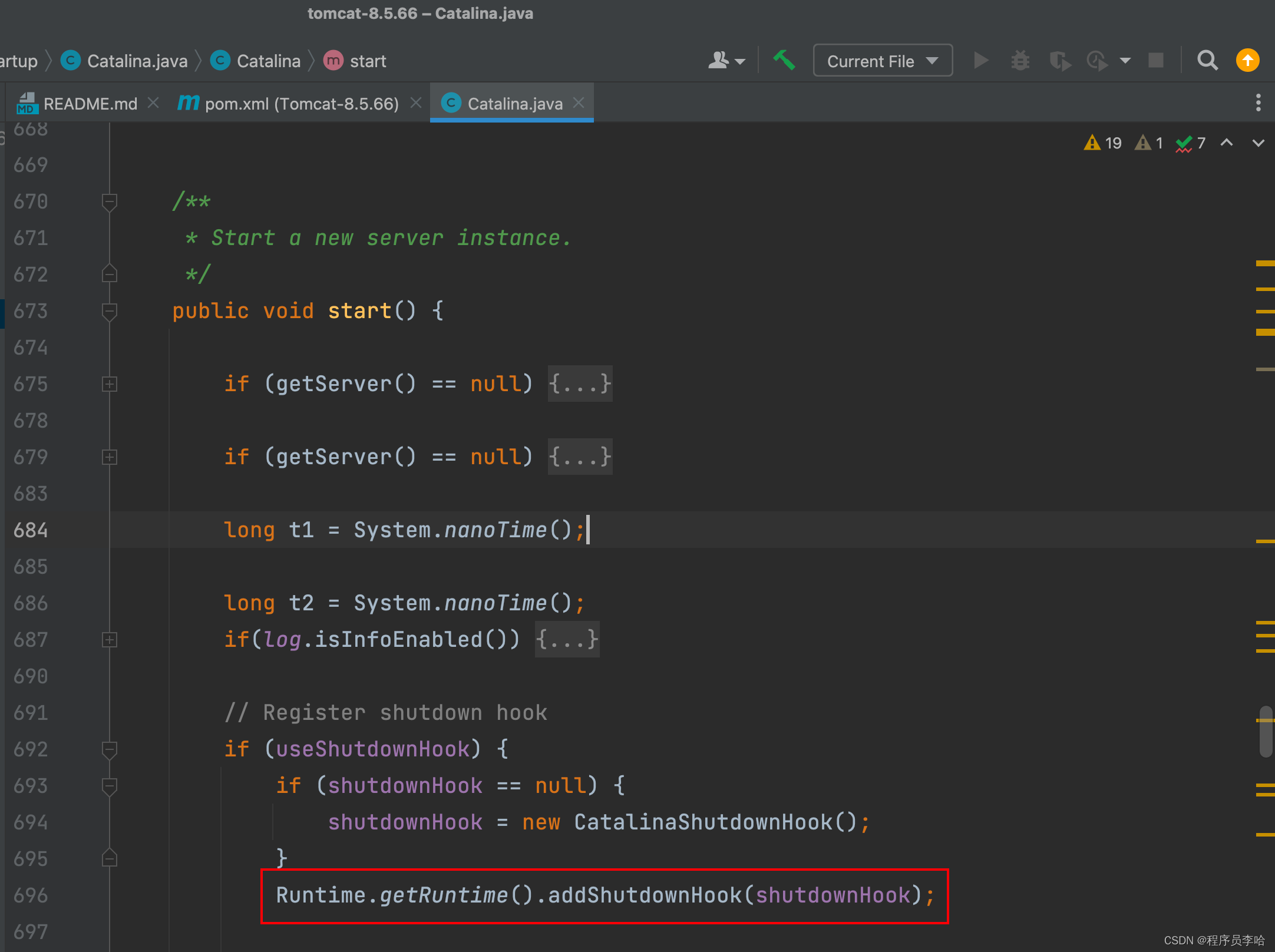Click the Run play icon
1275x952 pixels.
point(980,60)
